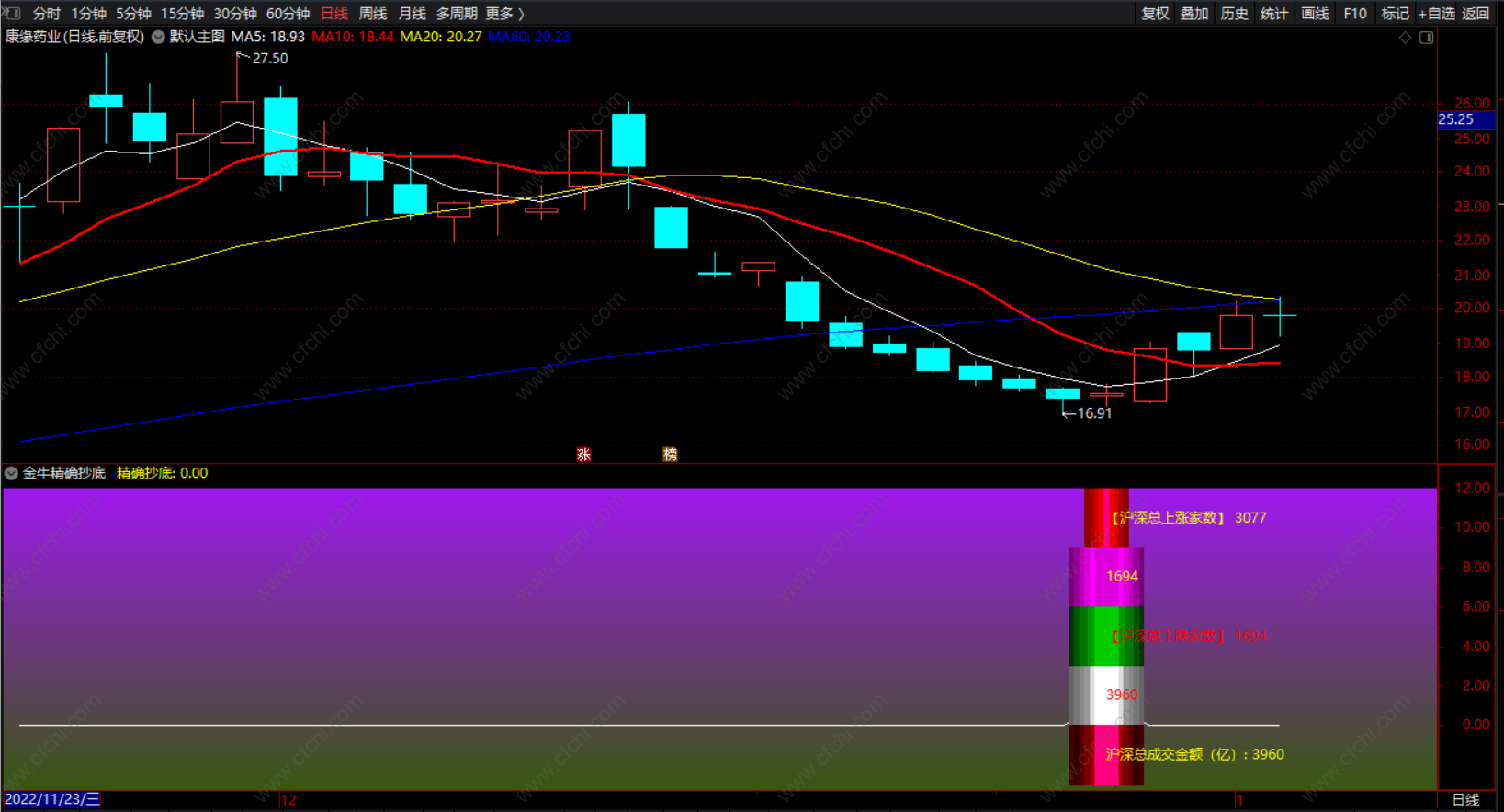This screenshot has width=1504, height=812.
Task: Click the 复权 adjustment button
Action: (1155, 14)
